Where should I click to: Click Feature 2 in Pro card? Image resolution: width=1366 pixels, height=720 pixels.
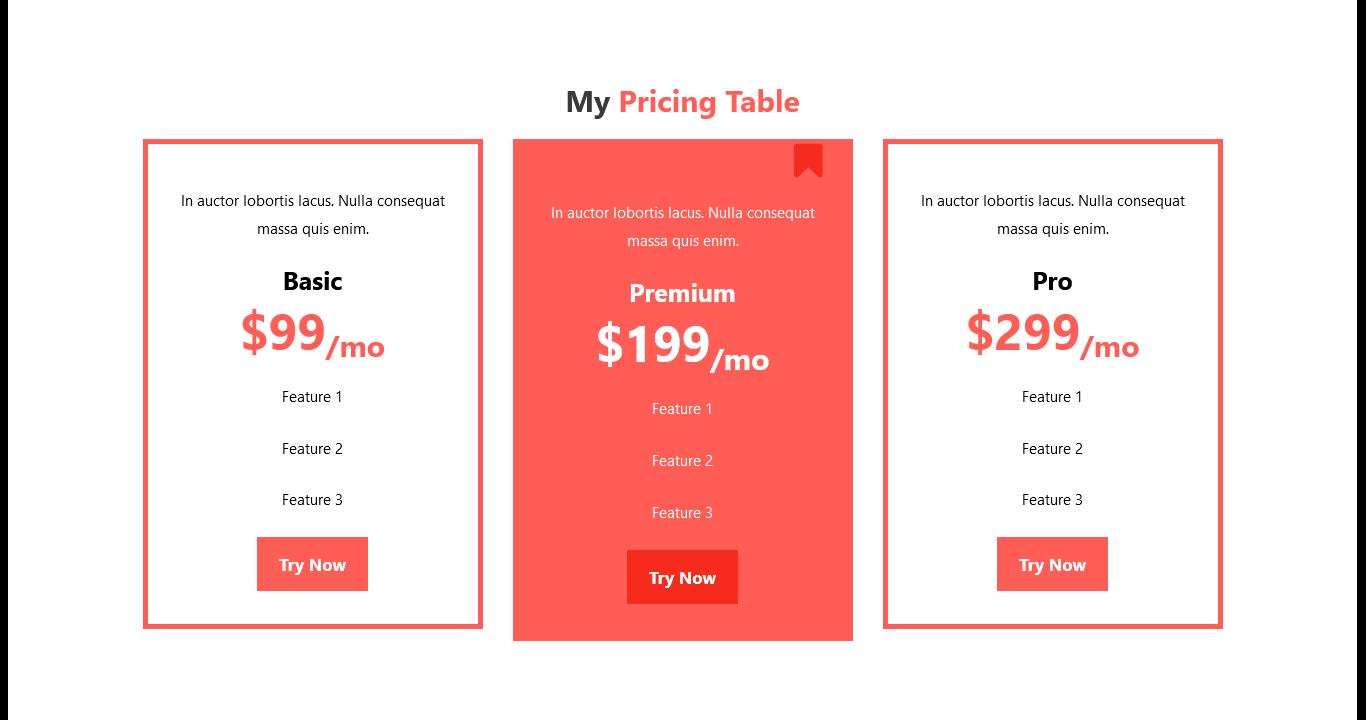point(1052,449)
